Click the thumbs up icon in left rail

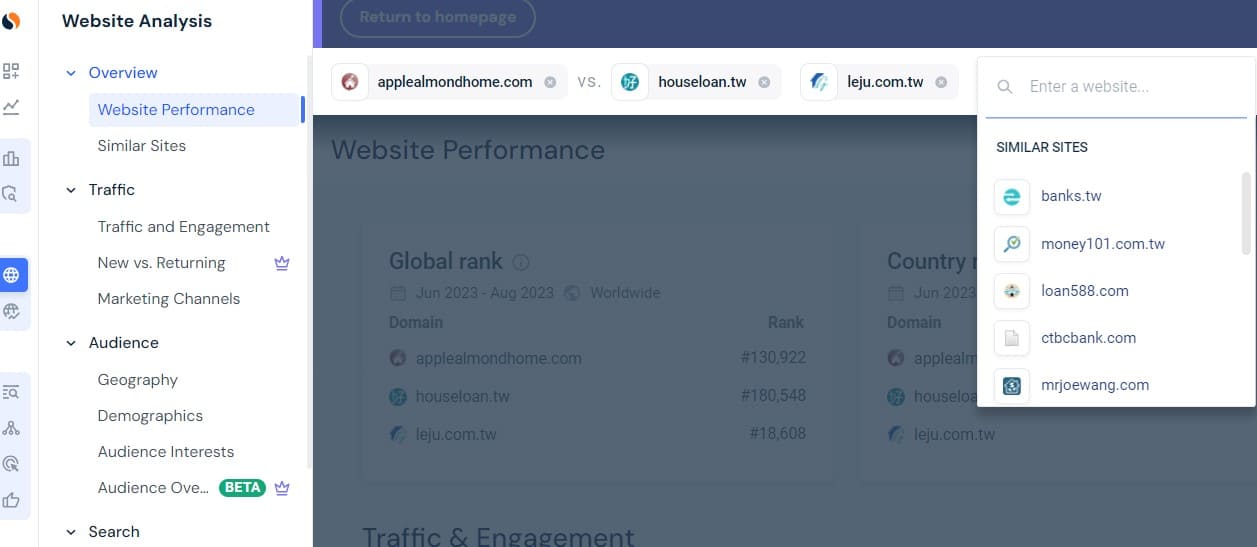tap(12, 500)
